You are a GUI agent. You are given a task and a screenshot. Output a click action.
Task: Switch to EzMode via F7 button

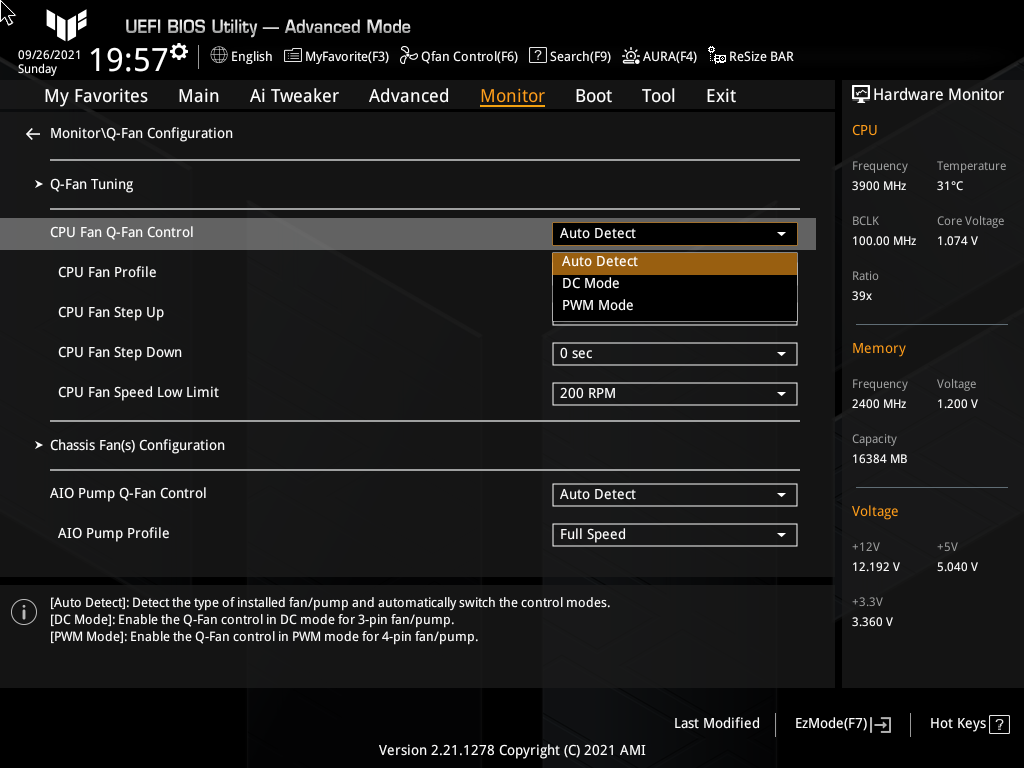click(x=841, y=723)
